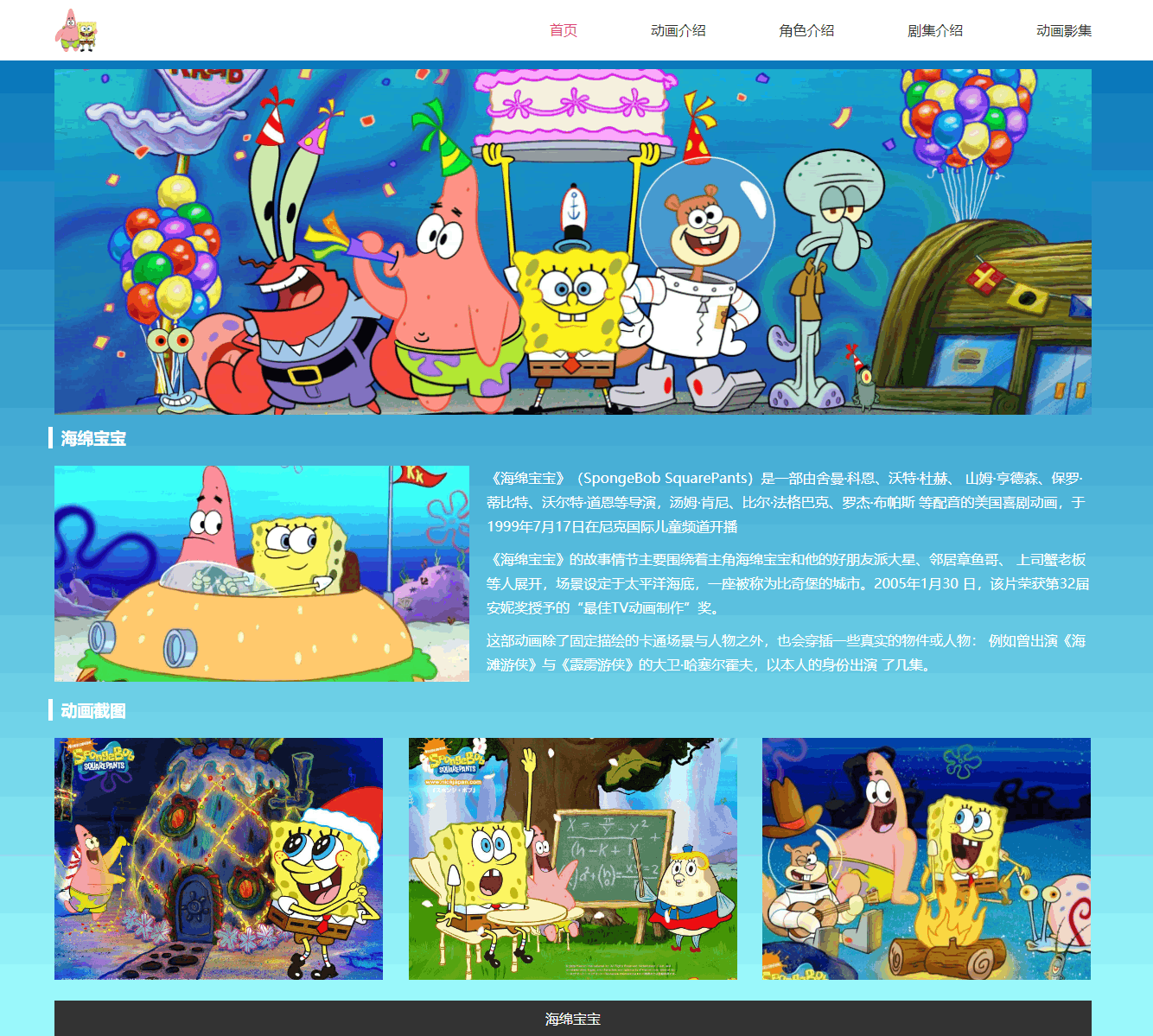Navigate to 剧集介绍
1153x1036 pixels.
(x=935, y=30)
